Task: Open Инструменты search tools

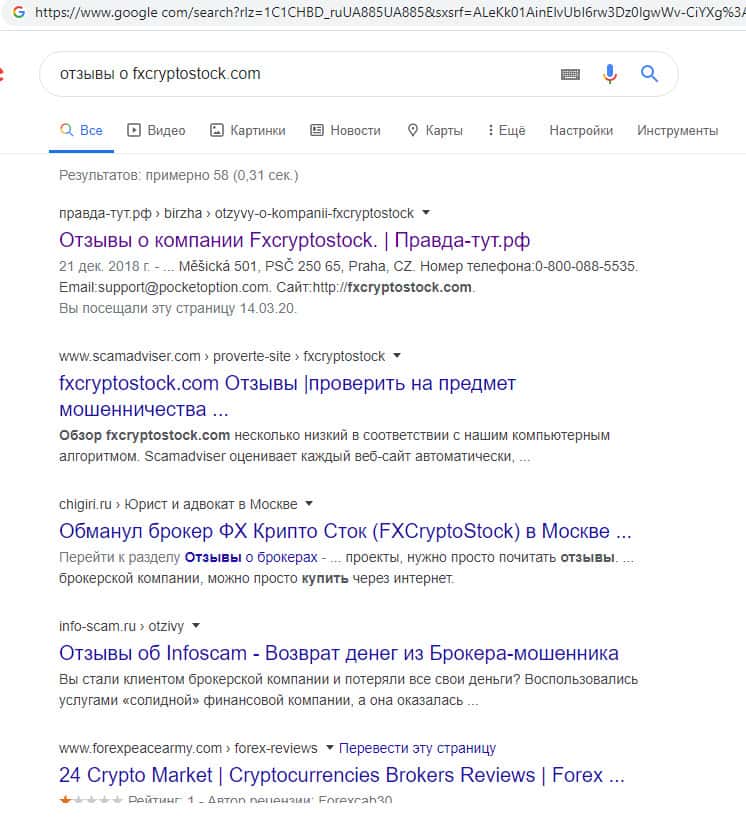Action: pos(677,130)
